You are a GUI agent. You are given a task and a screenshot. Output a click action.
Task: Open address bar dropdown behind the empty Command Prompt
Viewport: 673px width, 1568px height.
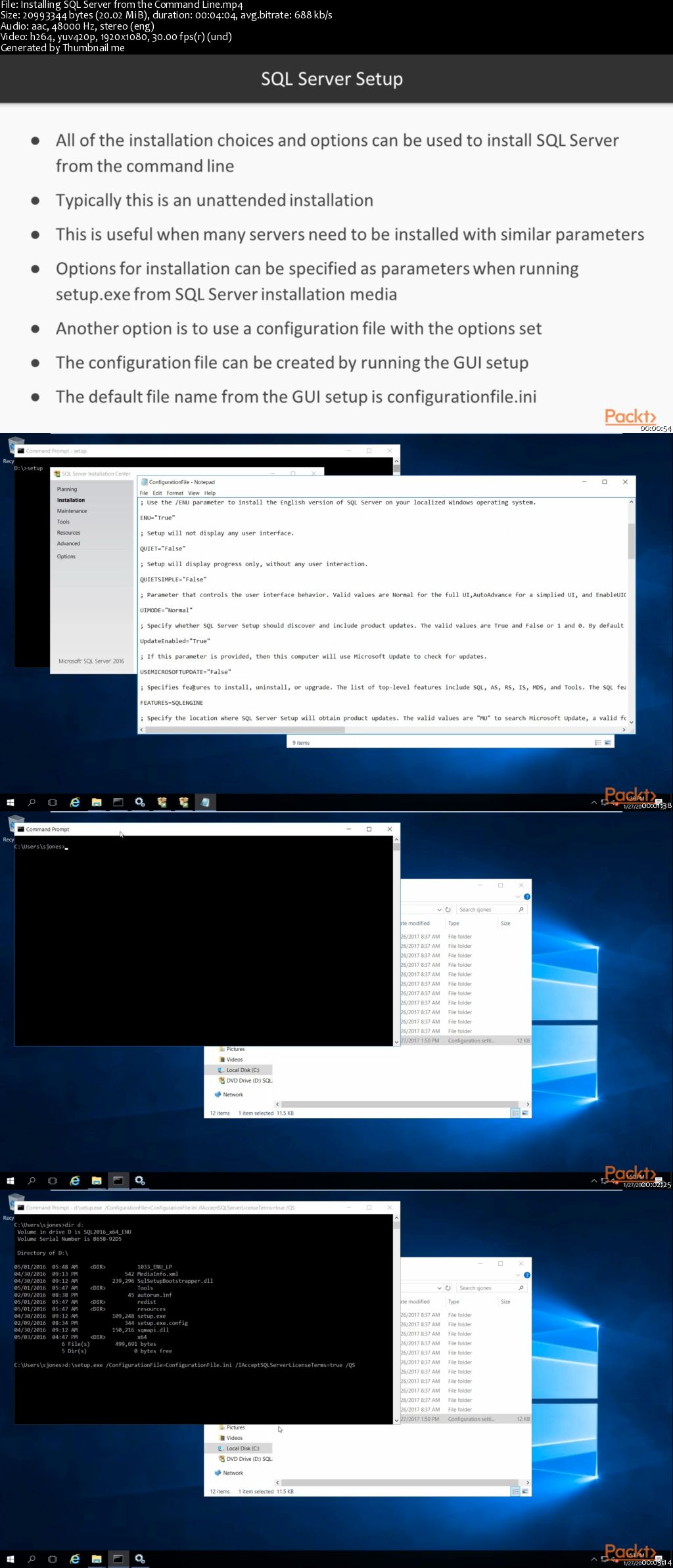coord(439,910)
